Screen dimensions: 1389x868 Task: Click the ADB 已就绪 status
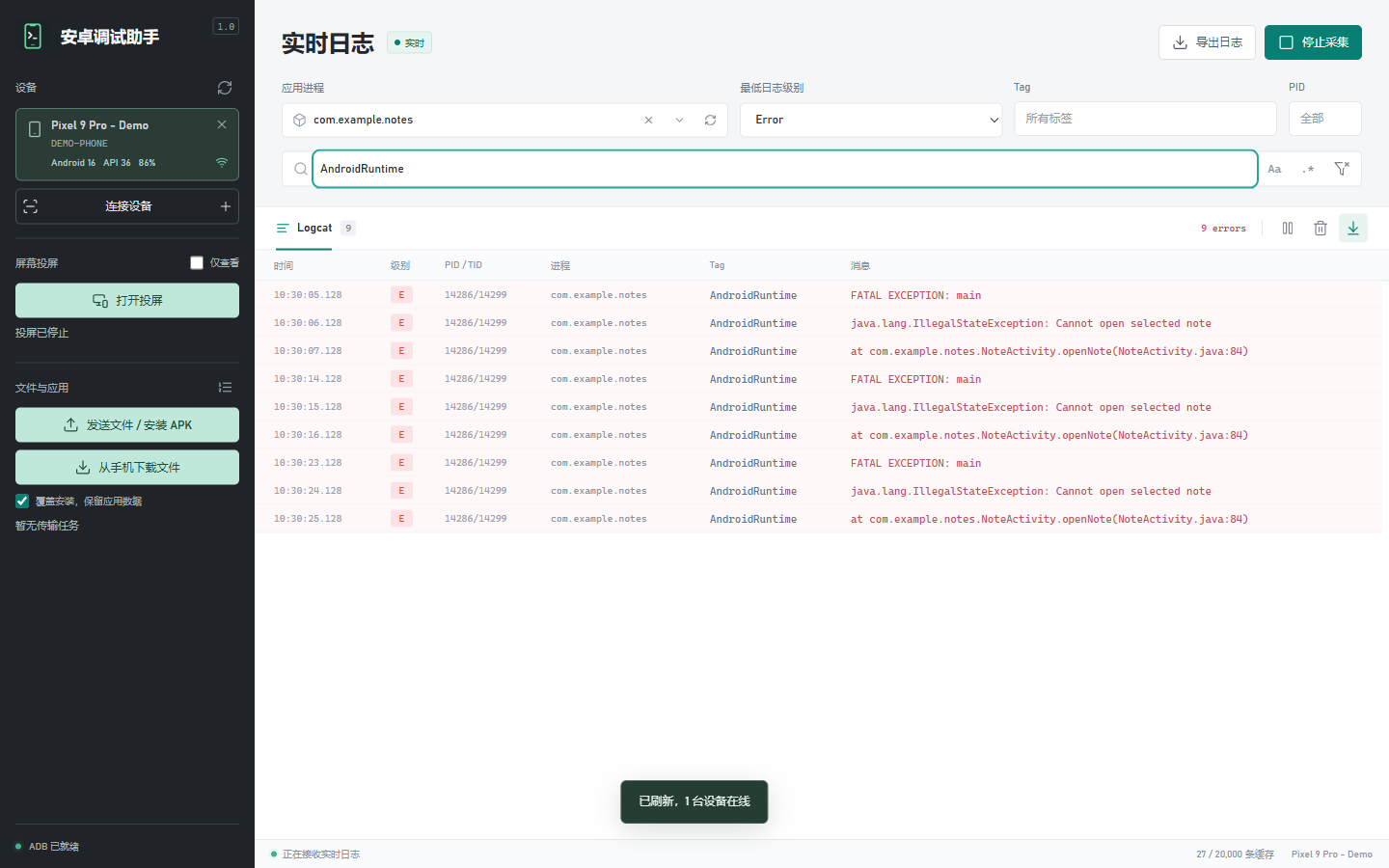(47, 847)
